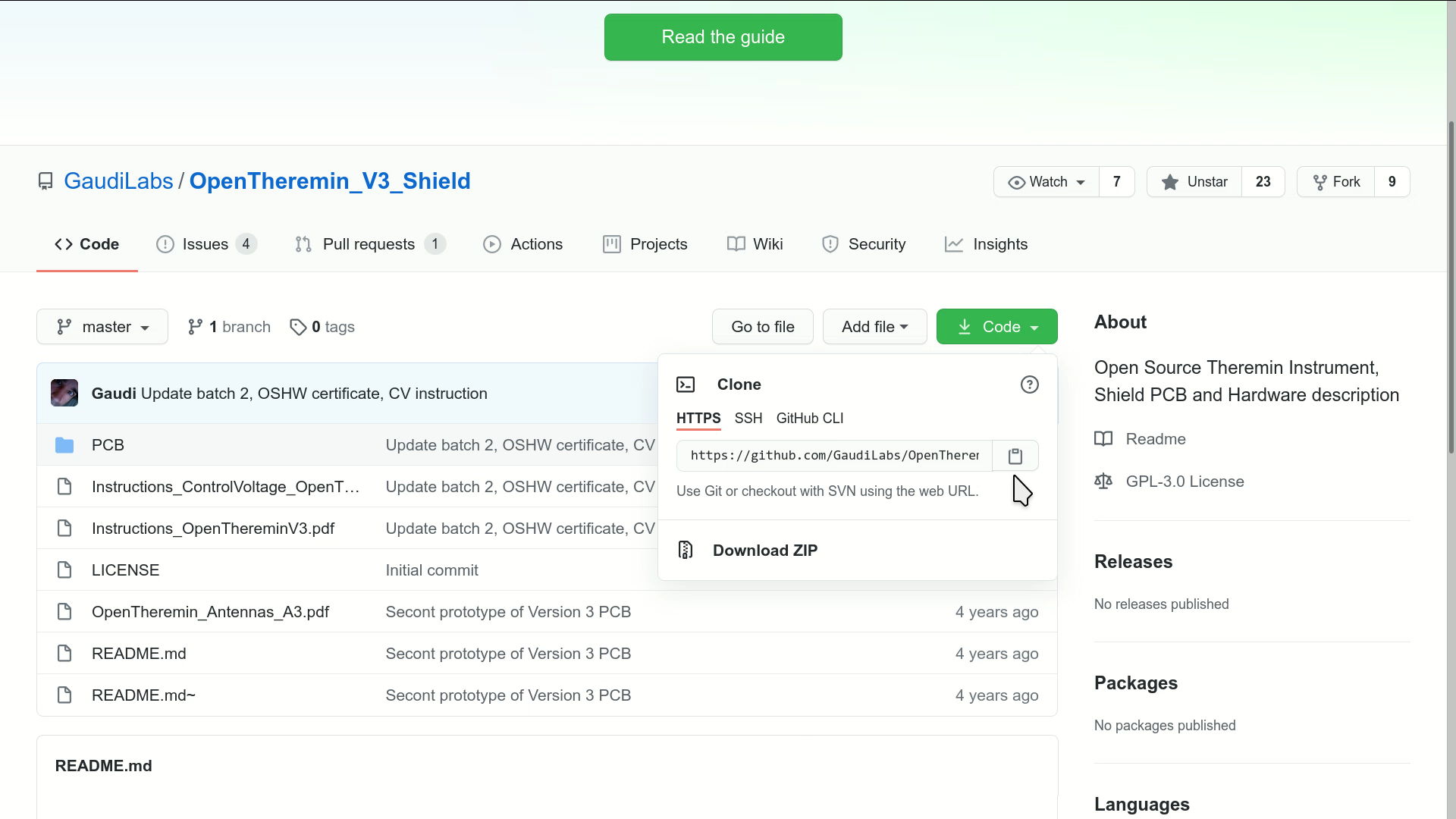Click the Readme book icon in About
This screenshot has width=1456, height=819.
point(1103,439)
